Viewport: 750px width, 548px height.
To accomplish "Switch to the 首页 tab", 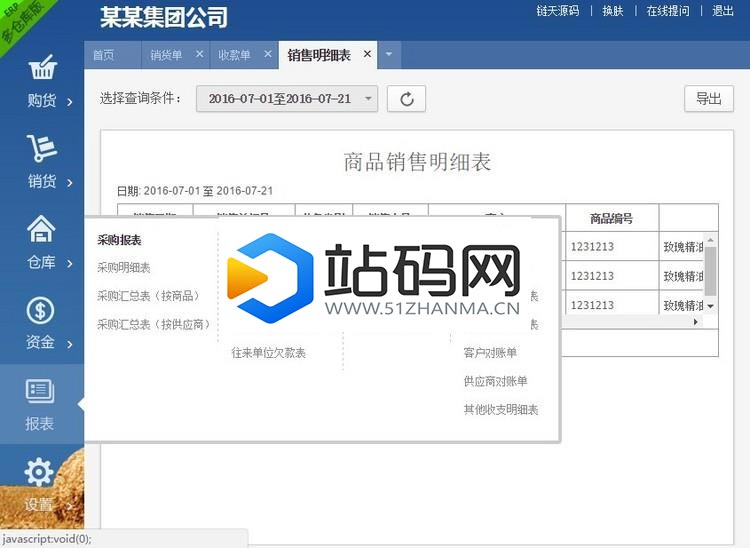I will pyautogui.click(x=113, y=55).
